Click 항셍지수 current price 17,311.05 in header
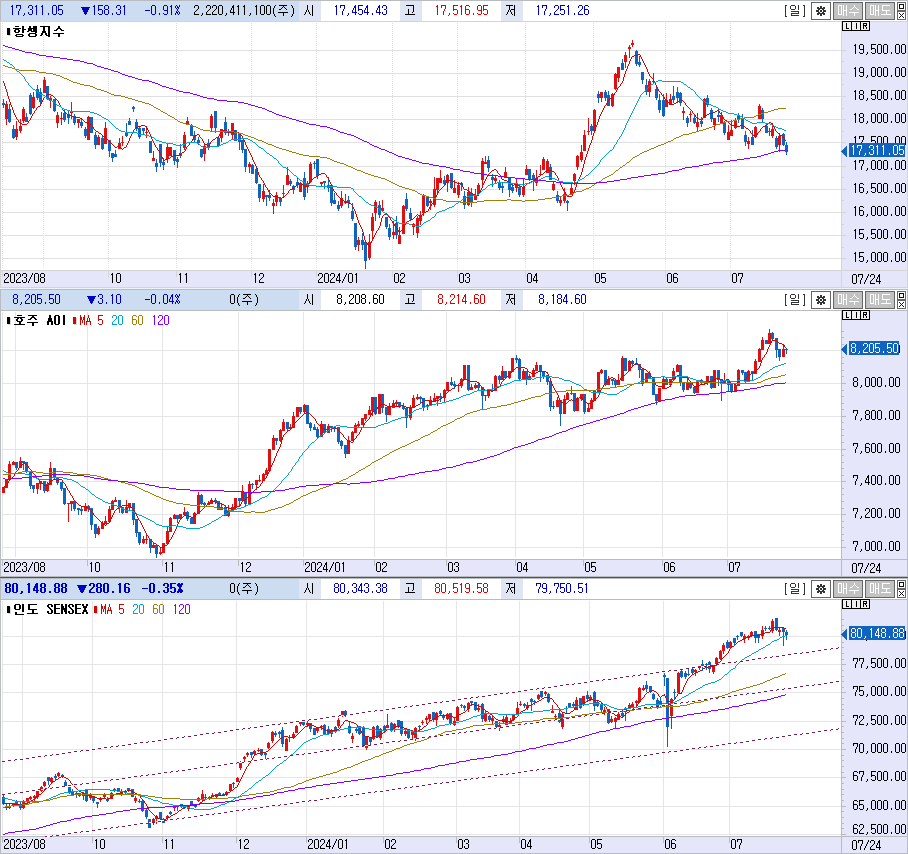 (x=36, y=10)
